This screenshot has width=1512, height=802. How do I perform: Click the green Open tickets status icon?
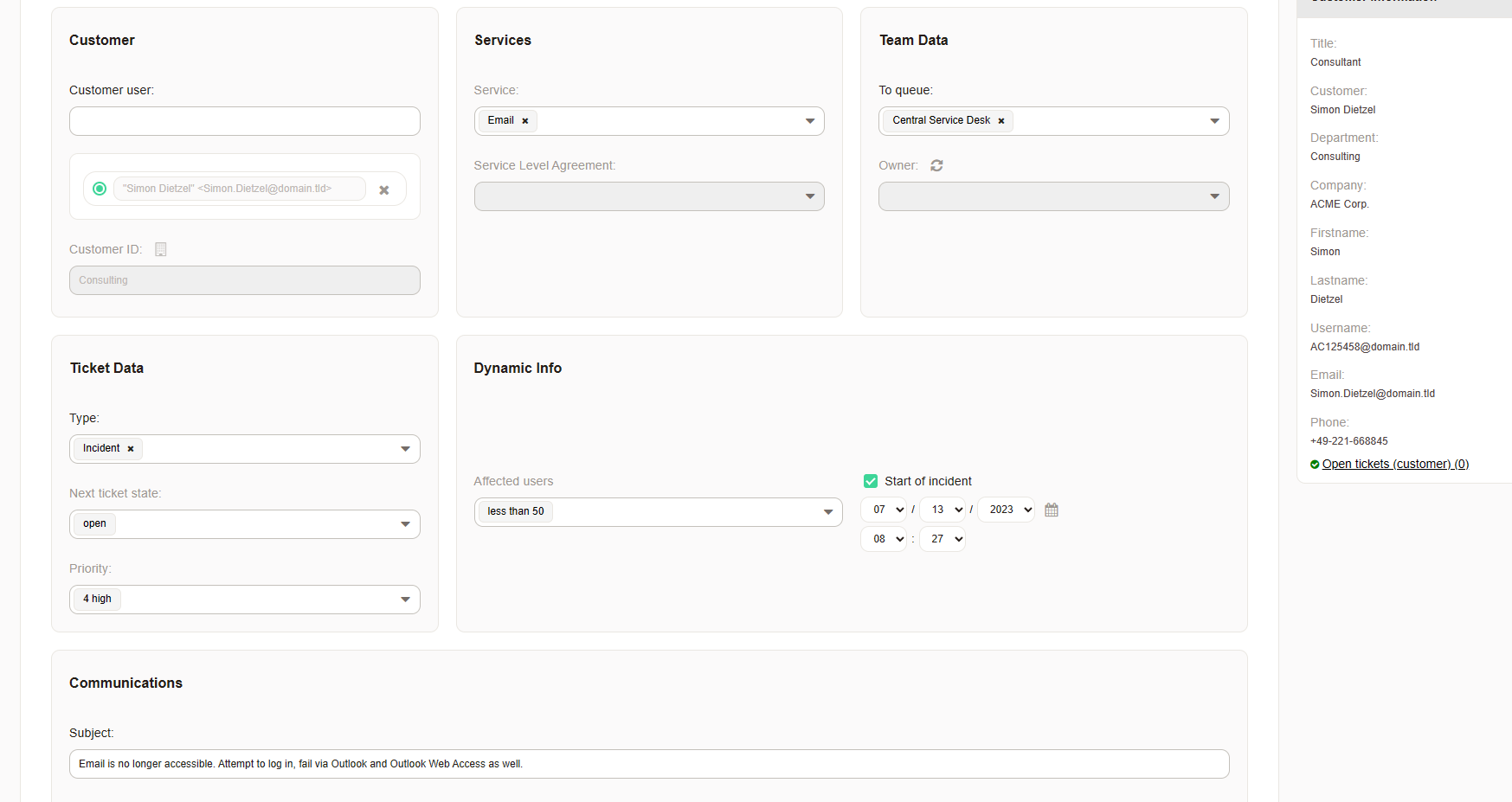[1315, 465]
